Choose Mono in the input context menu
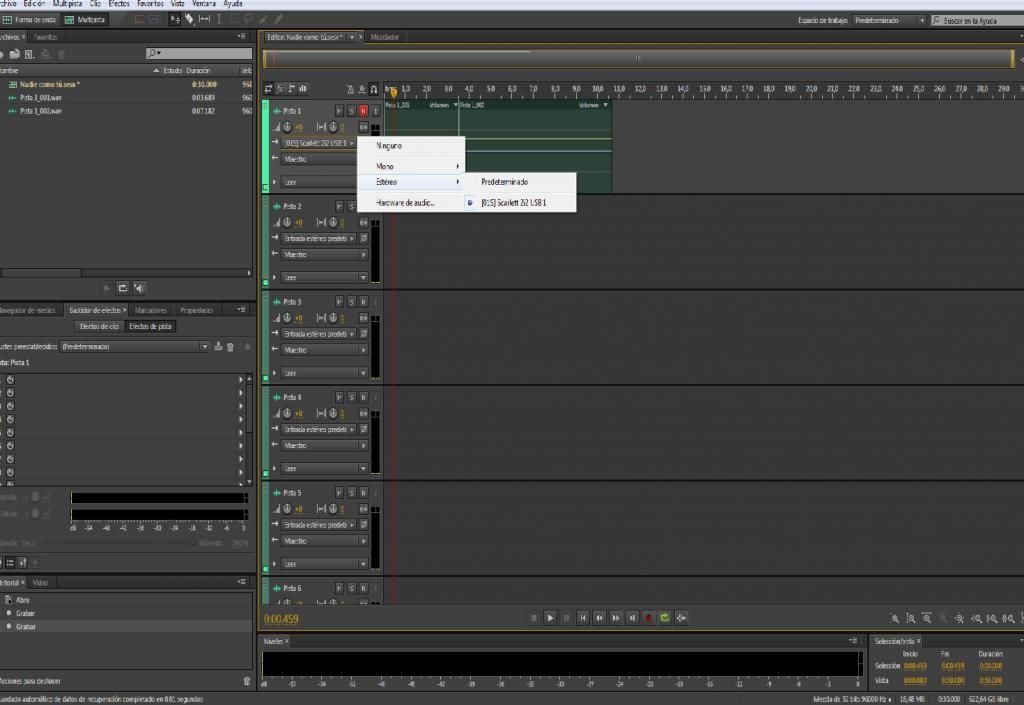 [x=385, y=165]
